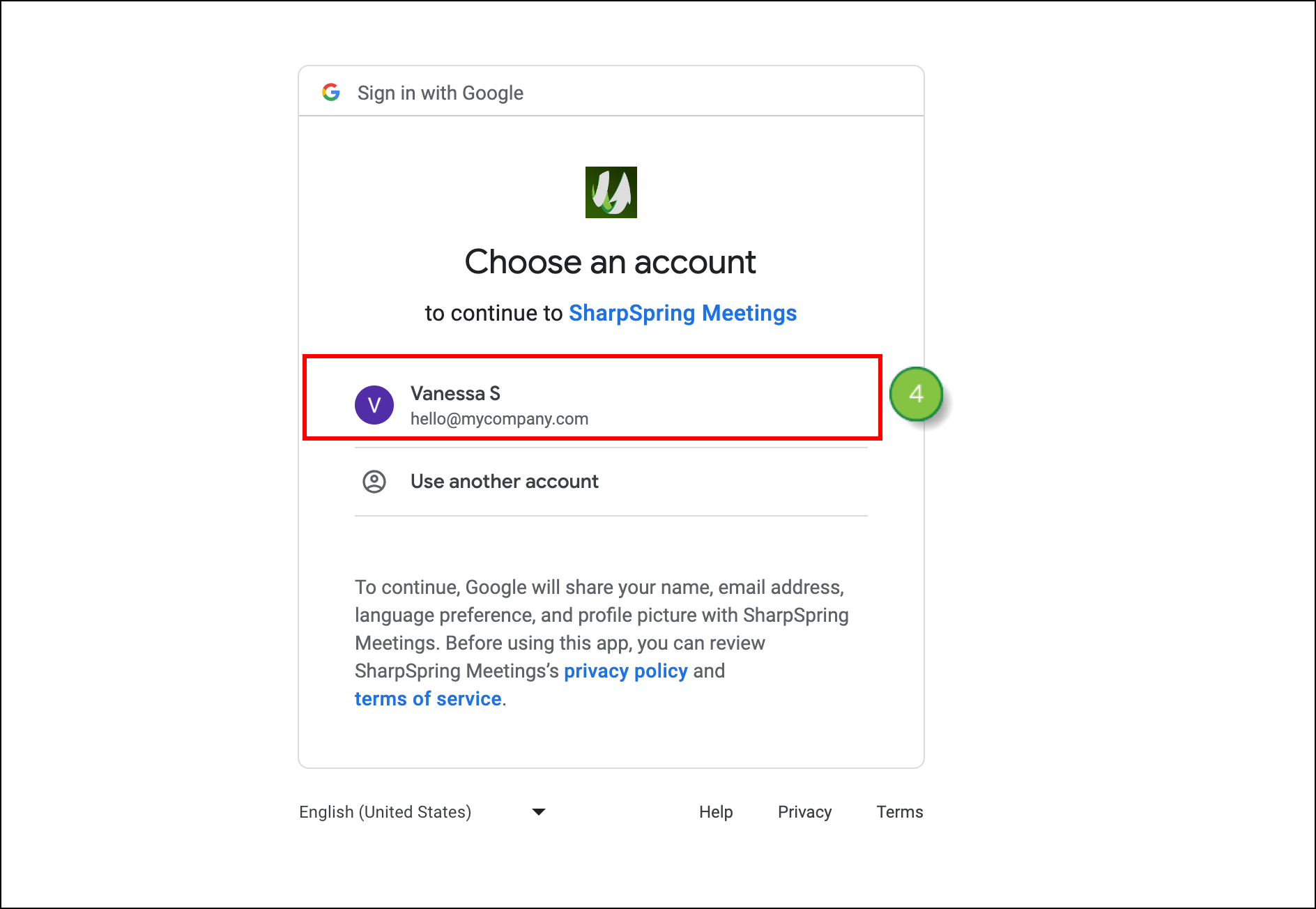This screenshot has width=1316, height=909.
Task: Click the Google G logo
Action: click(x=331, y=92)
